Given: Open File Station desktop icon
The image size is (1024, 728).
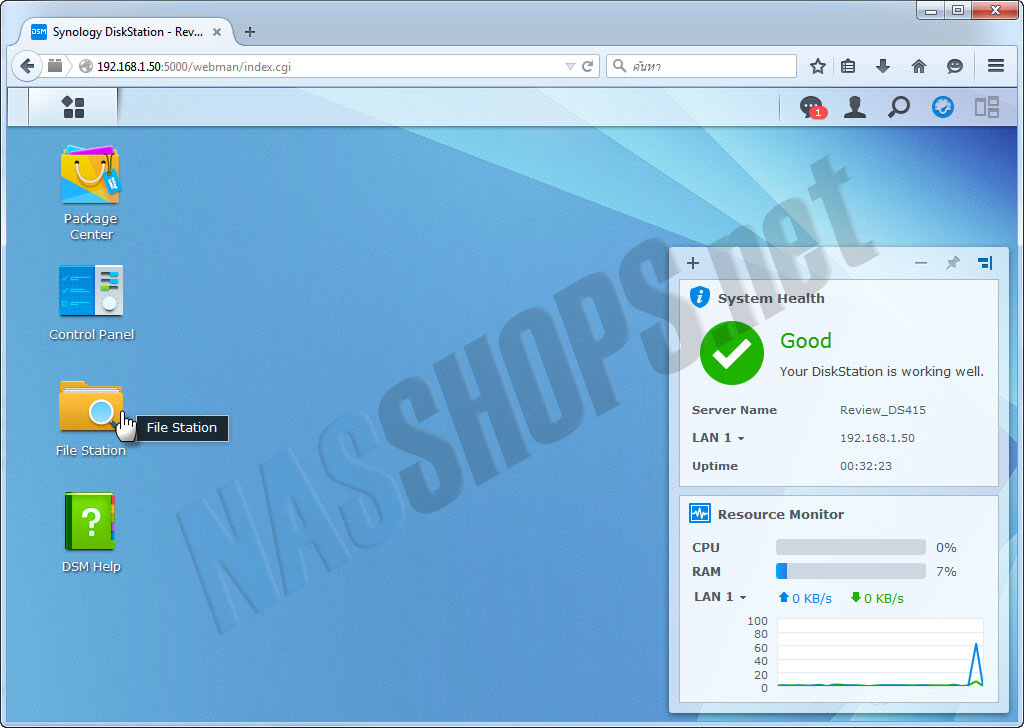Looking at the screenshot, I should (x=91, y=405).
